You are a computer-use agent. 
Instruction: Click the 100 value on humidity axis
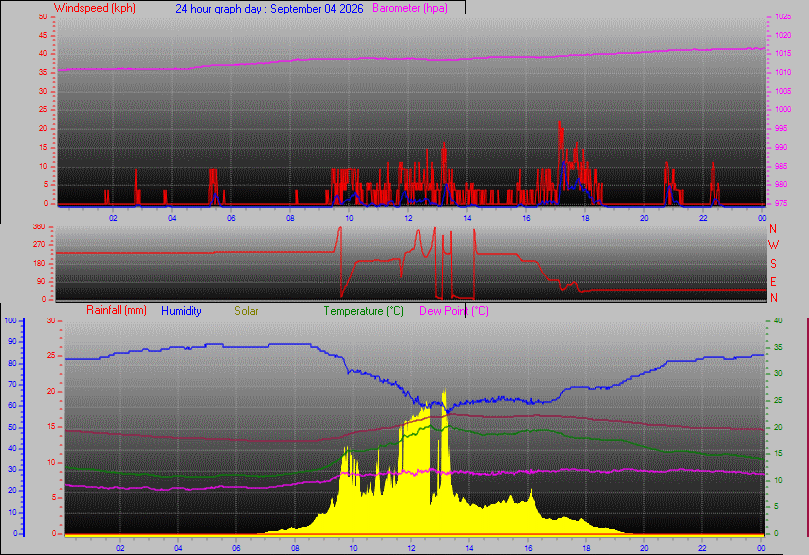(11, 320)
